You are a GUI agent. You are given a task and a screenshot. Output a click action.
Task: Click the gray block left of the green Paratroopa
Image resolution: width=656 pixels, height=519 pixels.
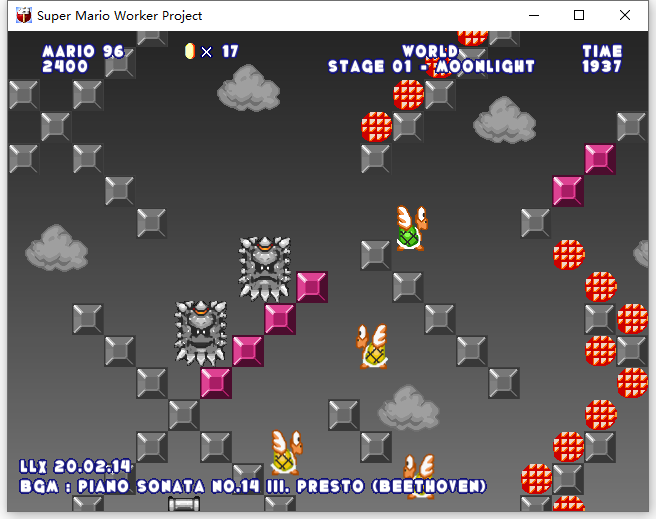[x=376, y=255]
